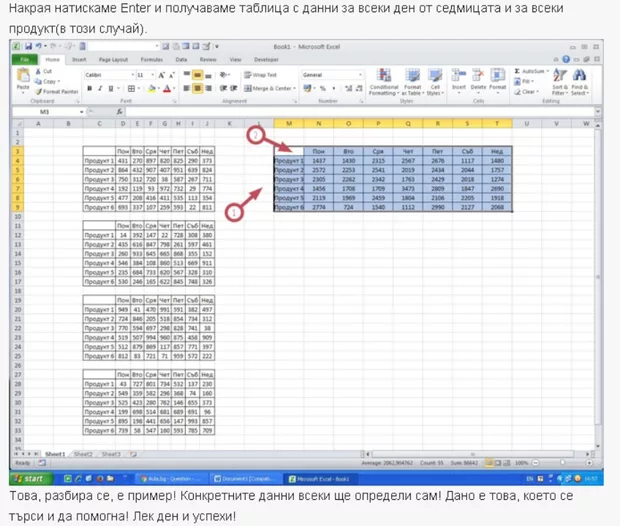Click the formula bar input field
Viewport: 620px width, 526px height.
coord(360,112)
